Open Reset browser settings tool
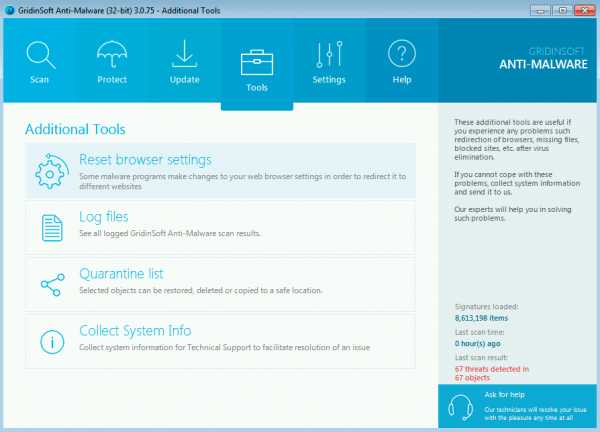 (x=220, y=171)
